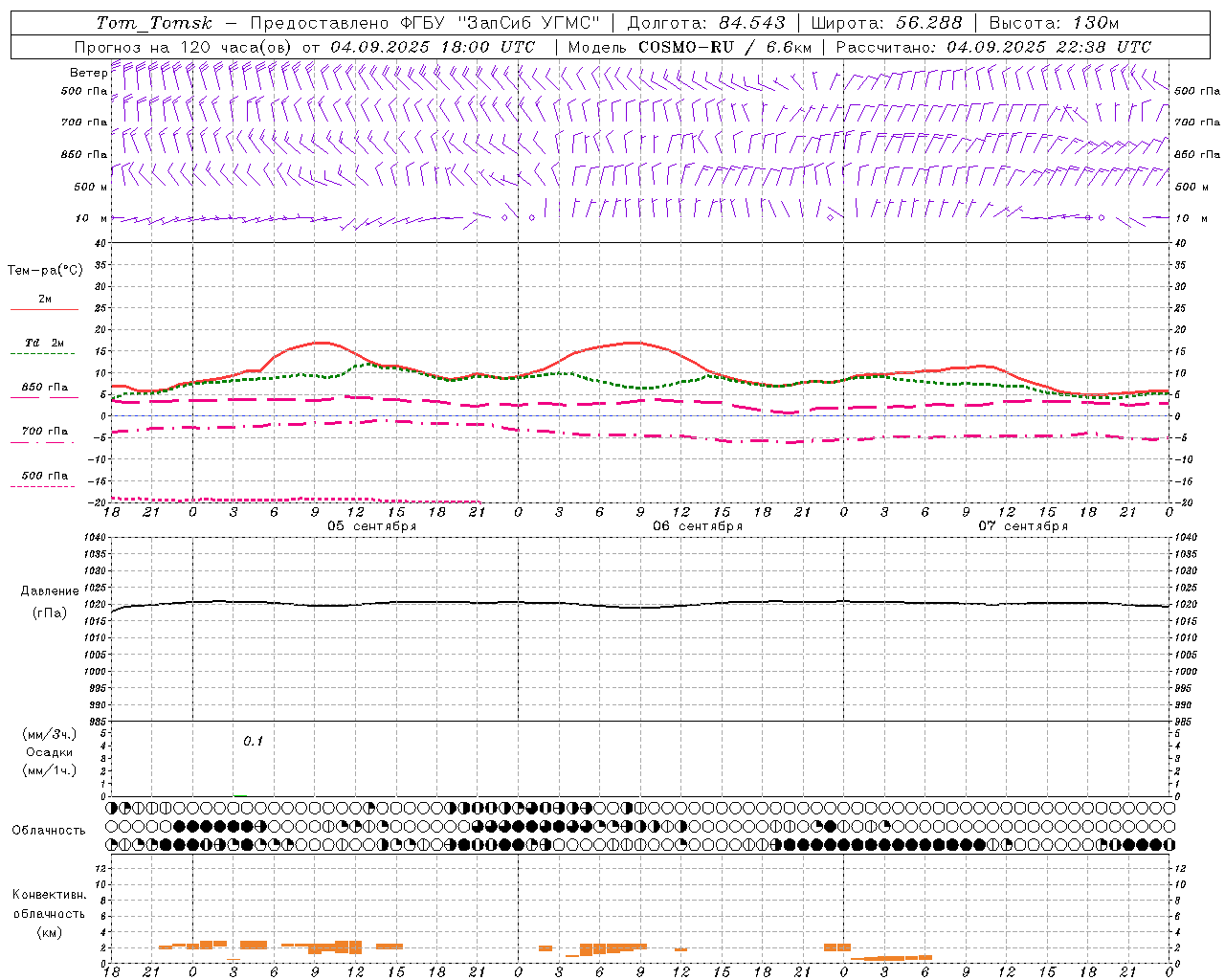1225x980 pixels.
Task: Click the "700 гПа" temperature legend entry
Action: point(44,432)
